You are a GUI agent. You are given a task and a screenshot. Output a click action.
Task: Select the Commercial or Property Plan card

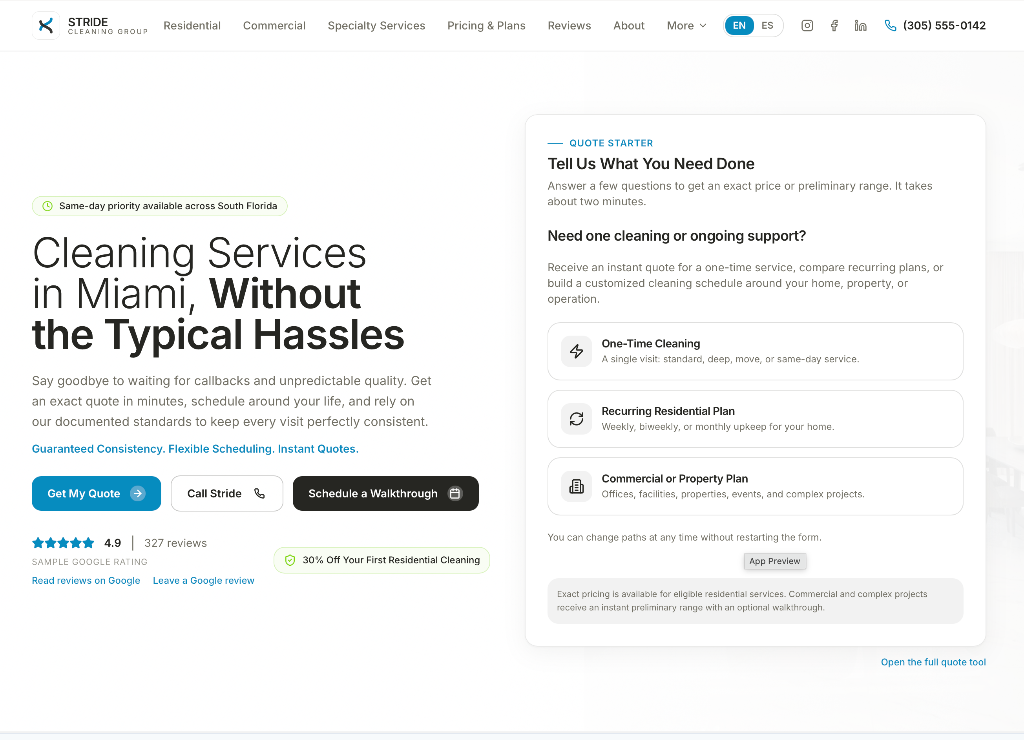tap(755, 487)
